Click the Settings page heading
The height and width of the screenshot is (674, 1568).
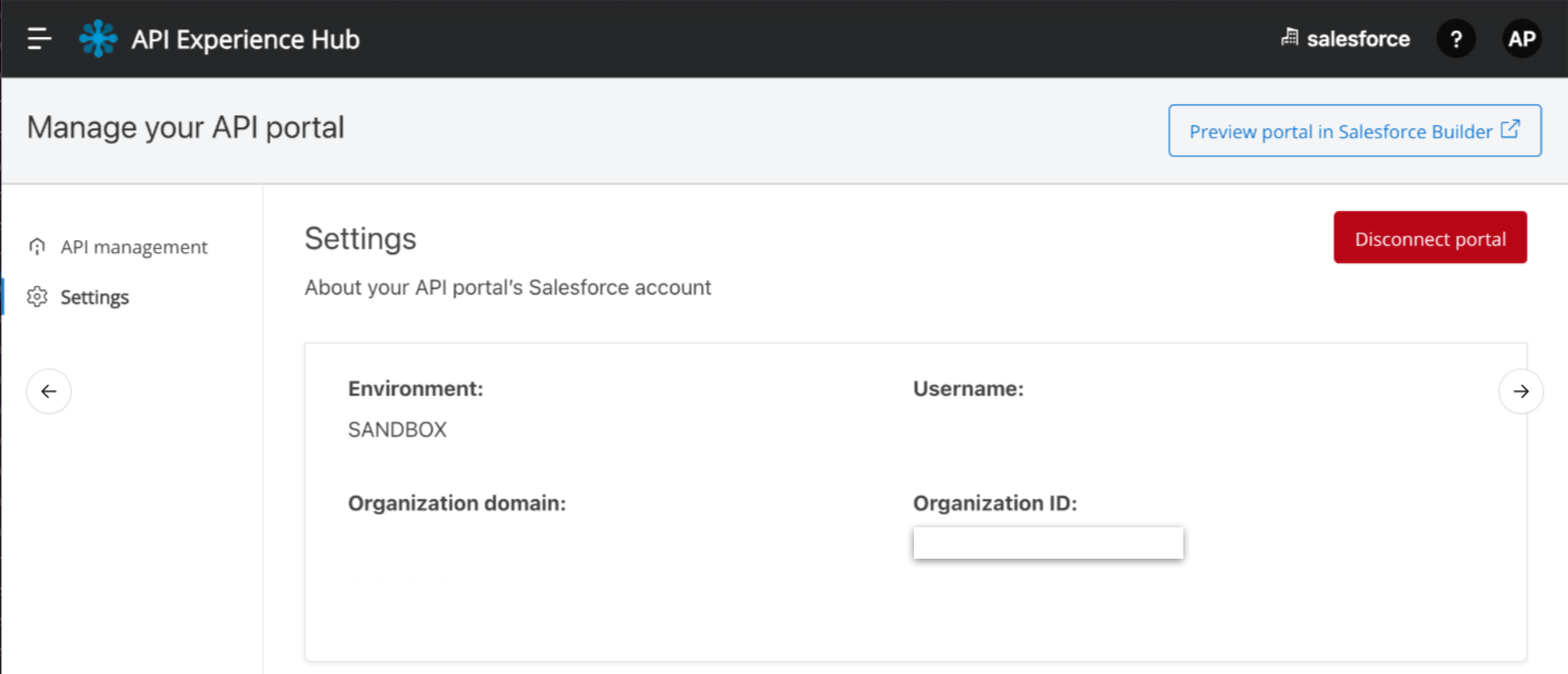(x=360, y=238)
